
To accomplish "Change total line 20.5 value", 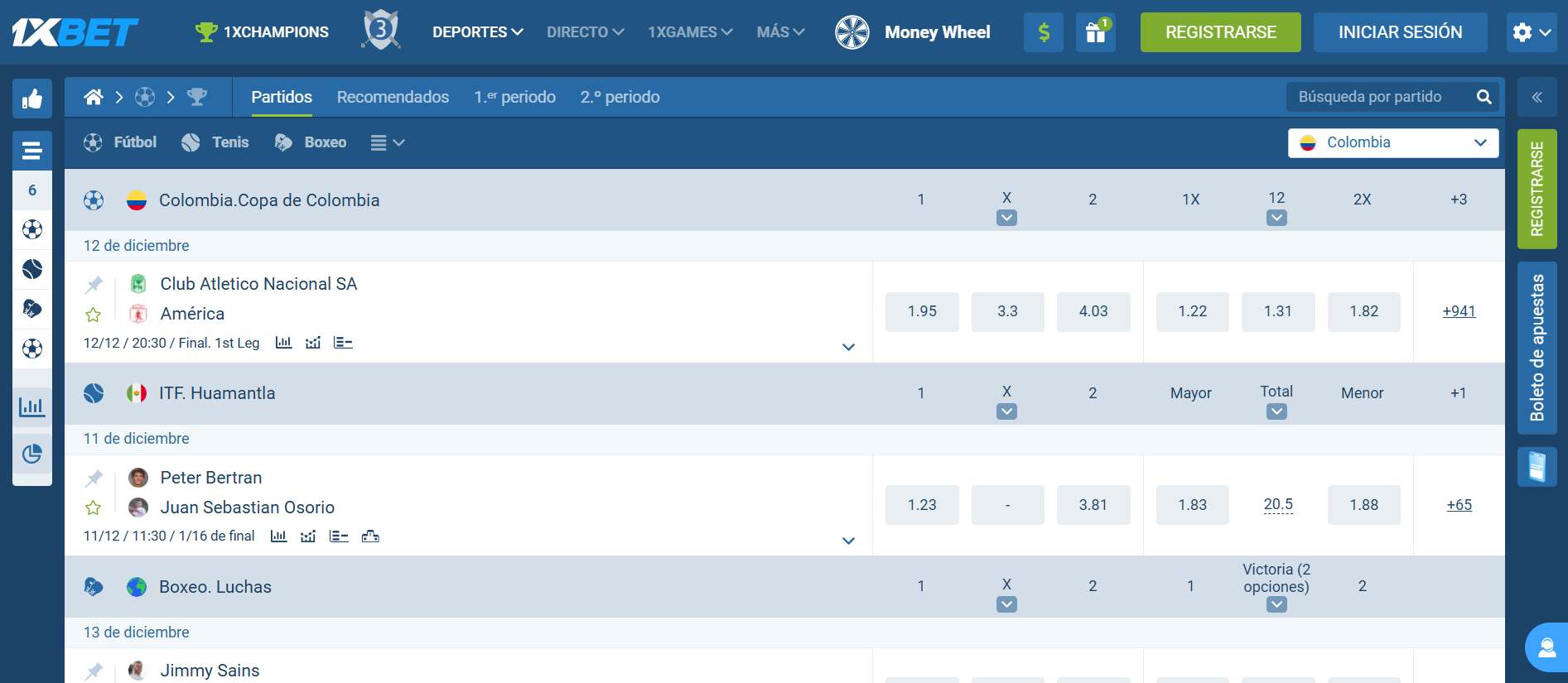I will [x=1278, y=505].
